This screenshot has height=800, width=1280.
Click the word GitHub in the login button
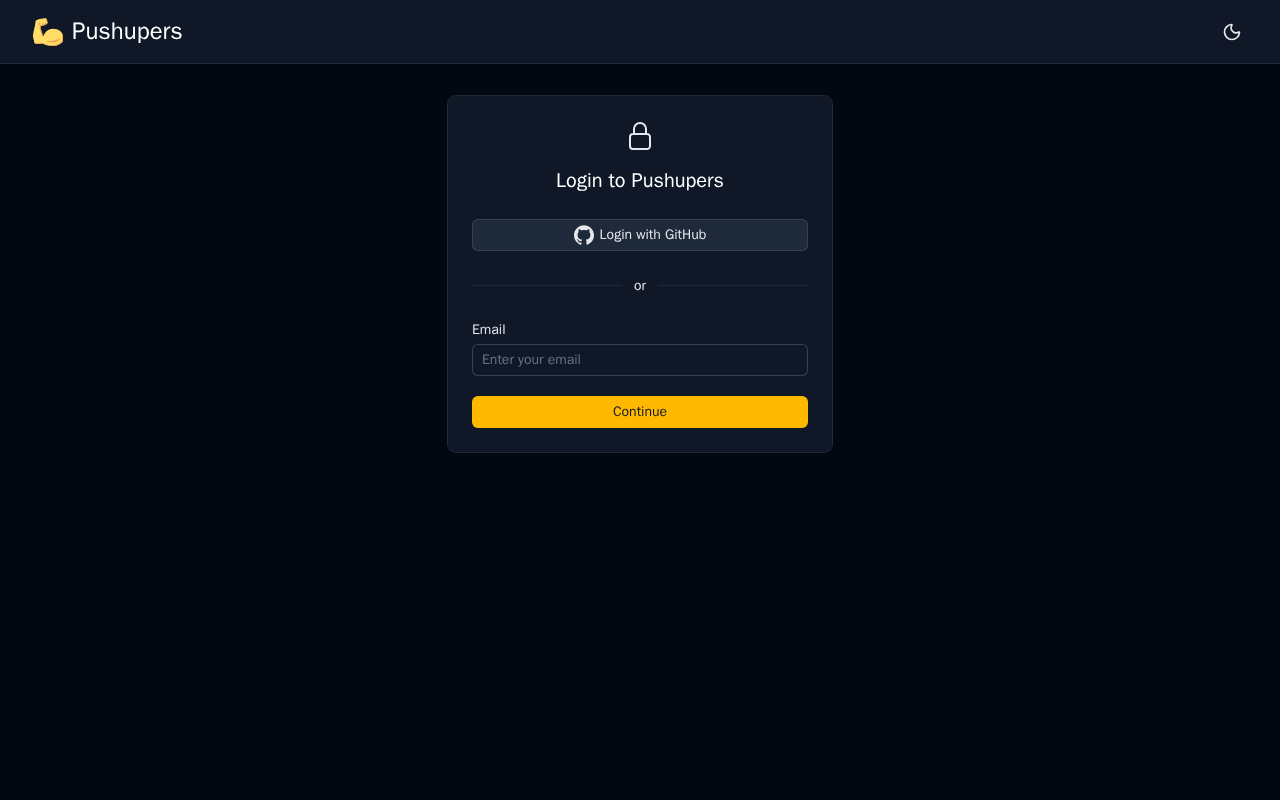pyautogui.click(x=686, y=235)
